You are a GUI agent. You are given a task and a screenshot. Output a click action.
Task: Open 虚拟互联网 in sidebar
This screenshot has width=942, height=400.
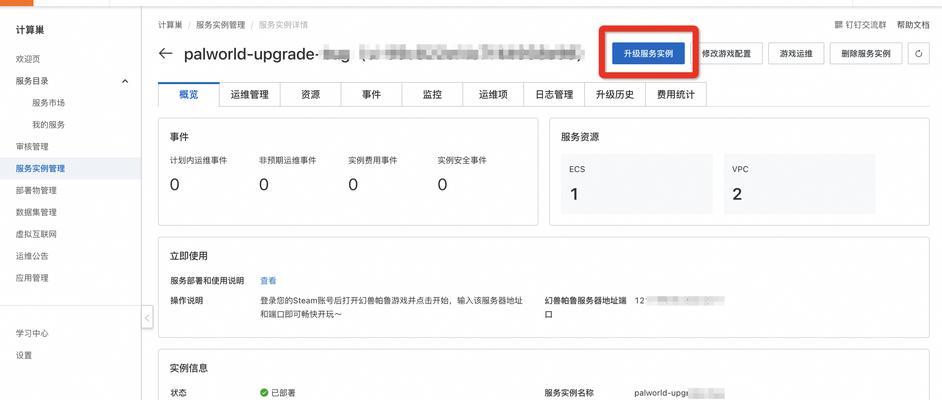pyautogui.click(x=36, y=234)
